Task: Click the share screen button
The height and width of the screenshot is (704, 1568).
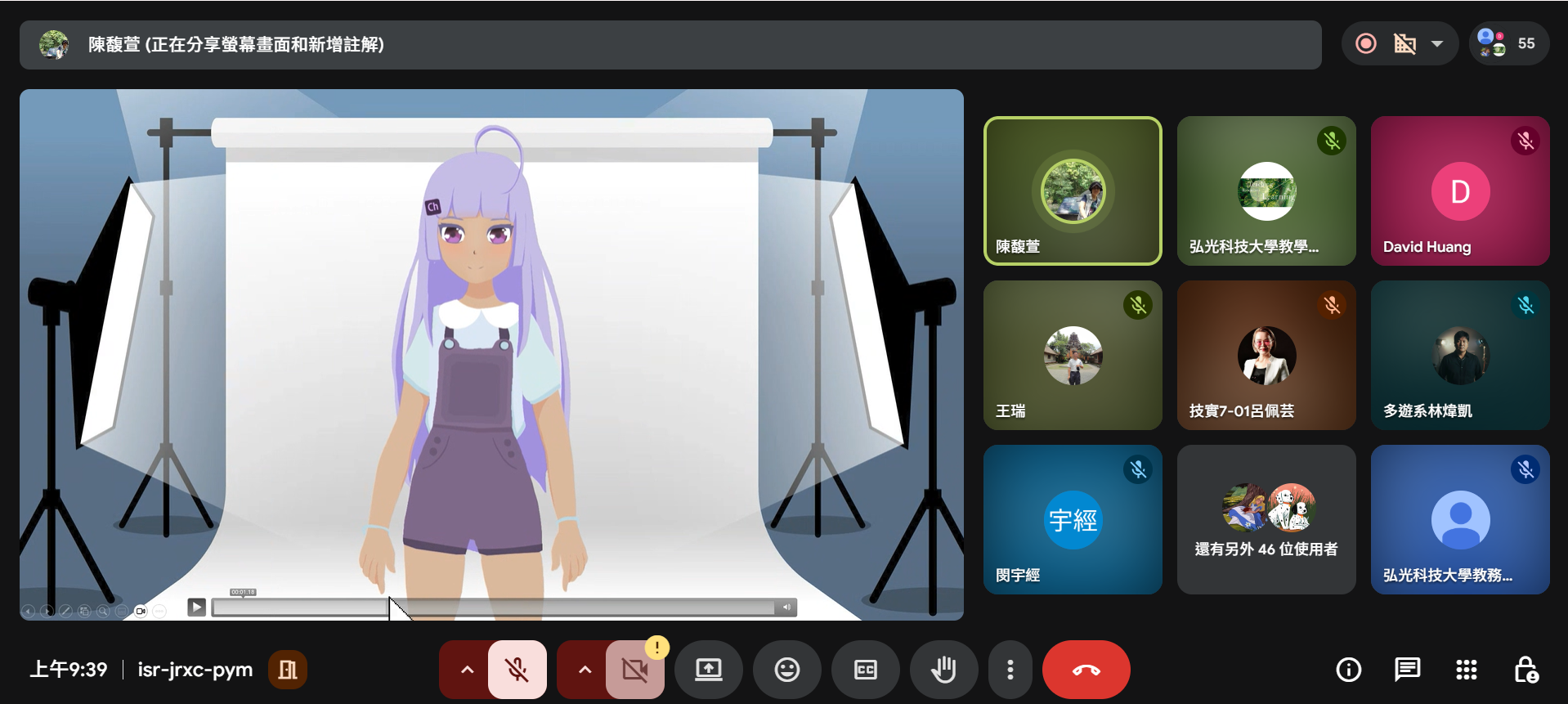Action: pos(708,670)
